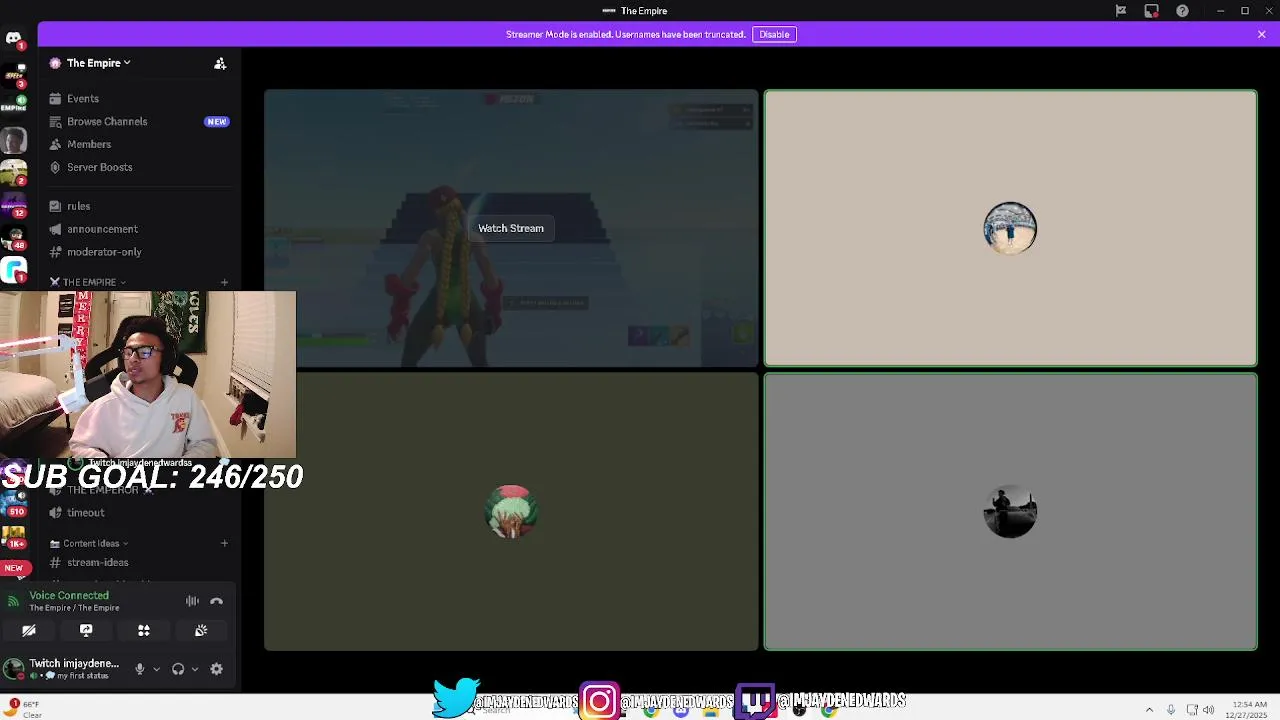The height and width of the screenshot is (720, 1280).
Task: Click the Watch Stream button
Action: (511, 228)
